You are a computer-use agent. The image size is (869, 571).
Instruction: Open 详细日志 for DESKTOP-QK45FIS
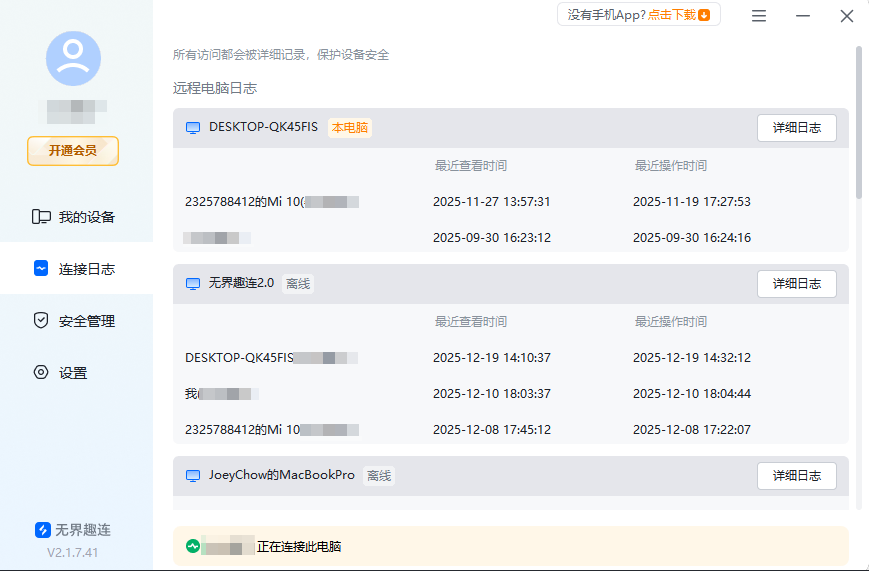click(796, 128)
